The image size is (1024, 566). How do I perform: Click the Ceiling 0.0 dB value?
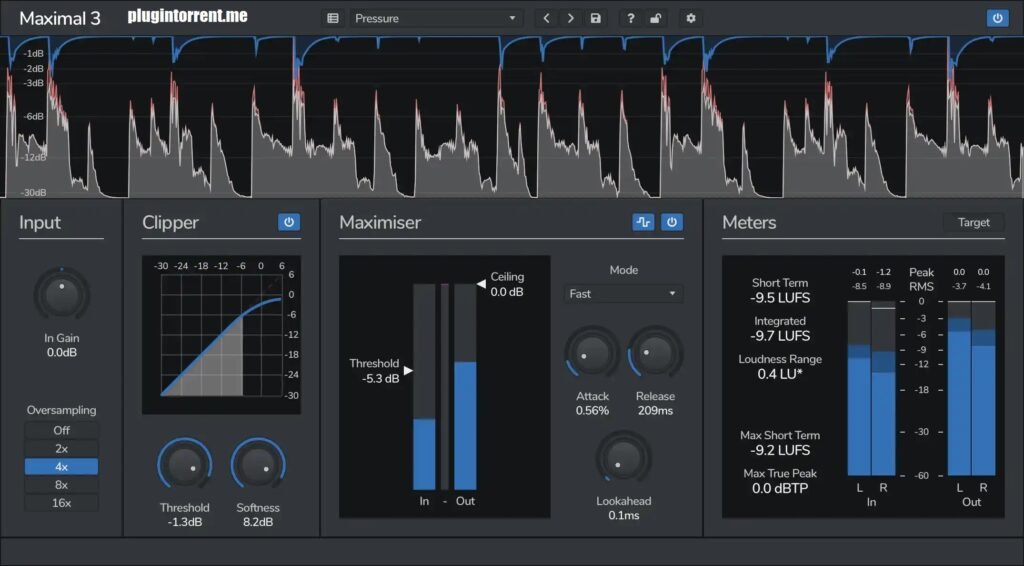click(507, 292)
